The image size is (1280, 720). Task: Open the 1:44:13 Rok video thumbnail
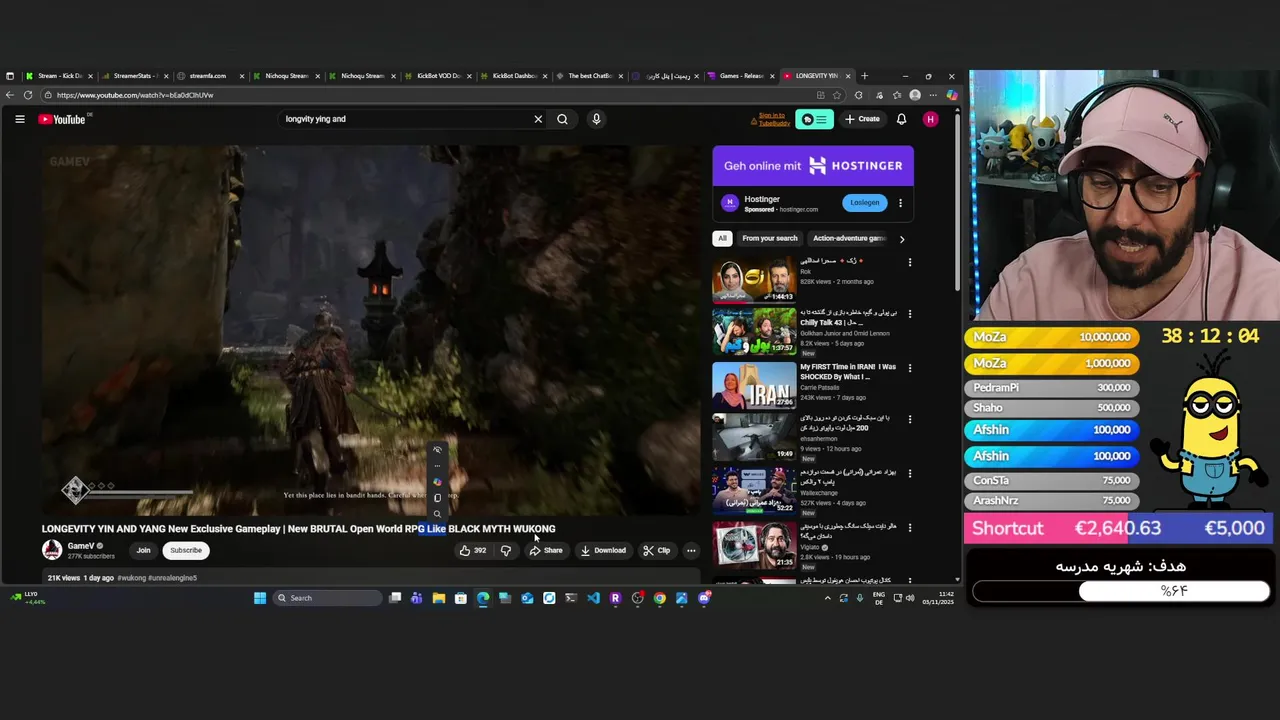click(x=754, y=280)
